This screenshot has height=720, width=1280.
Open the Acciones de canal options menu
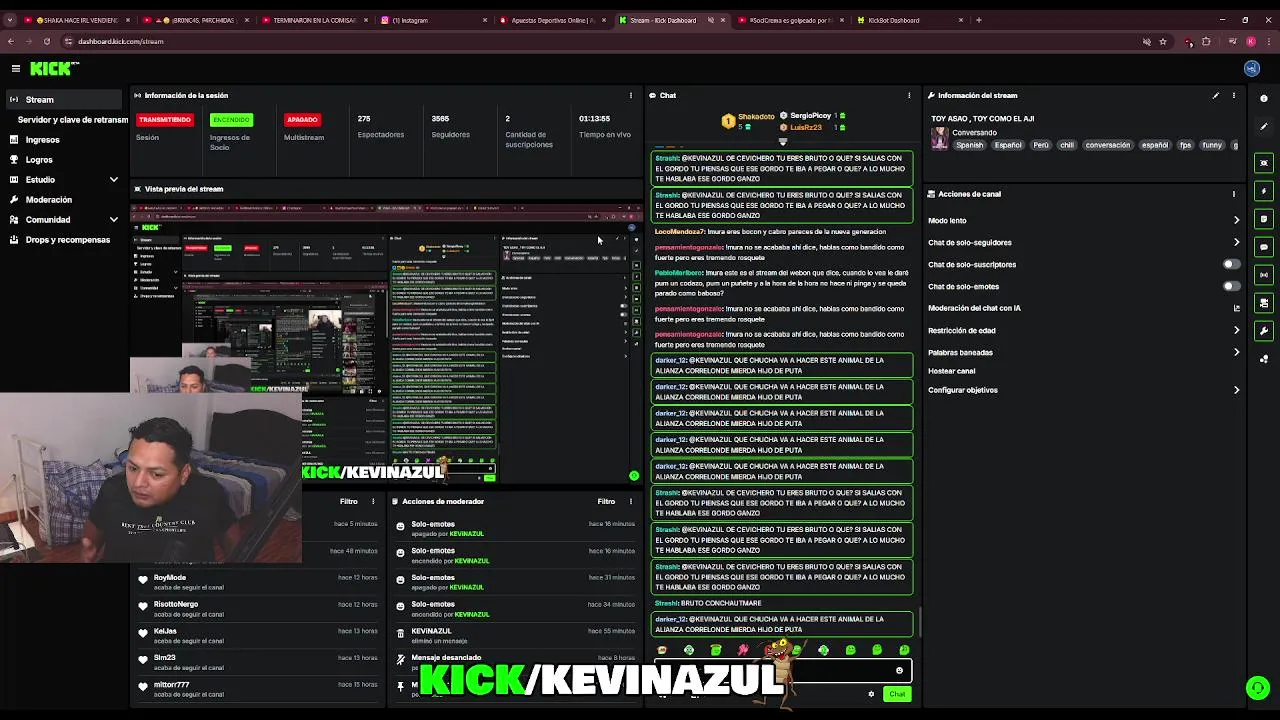coord(1234,194)
